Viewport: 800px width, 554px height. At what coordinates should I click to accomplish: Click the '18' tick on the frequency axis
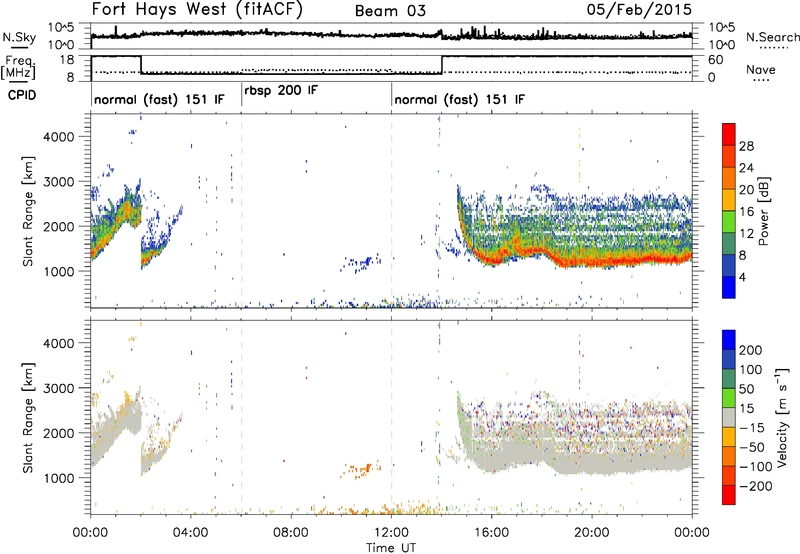pos(67,60)
